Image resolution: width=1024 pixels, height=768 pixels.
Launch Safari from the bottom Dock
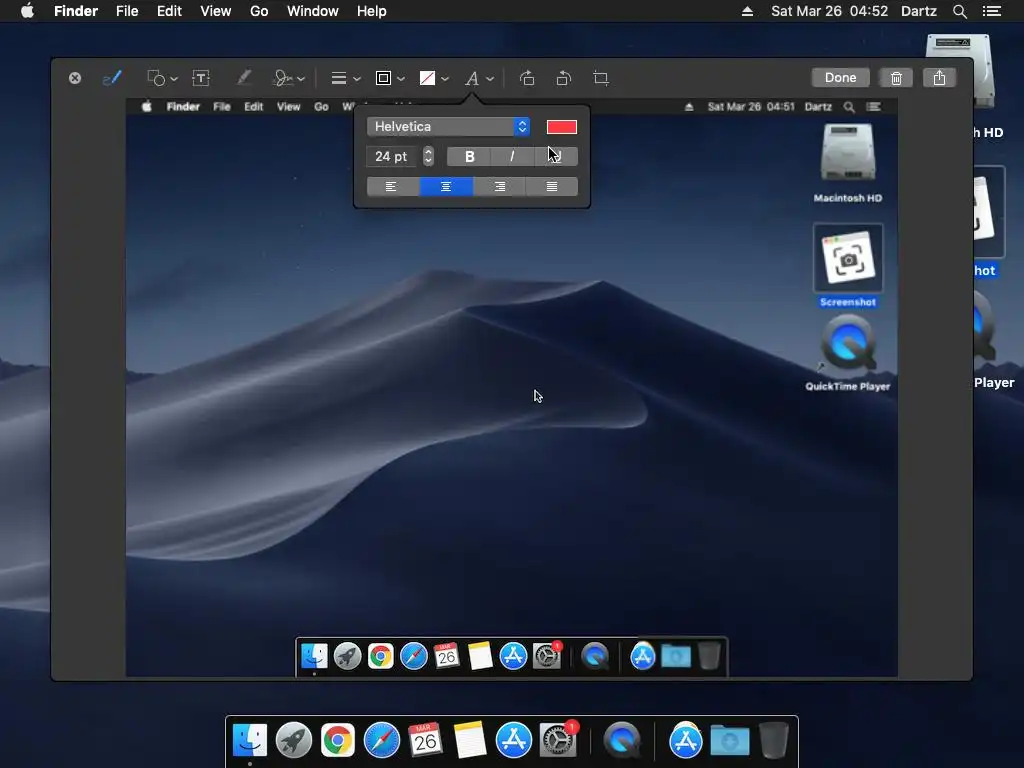(x=381, y=740)
